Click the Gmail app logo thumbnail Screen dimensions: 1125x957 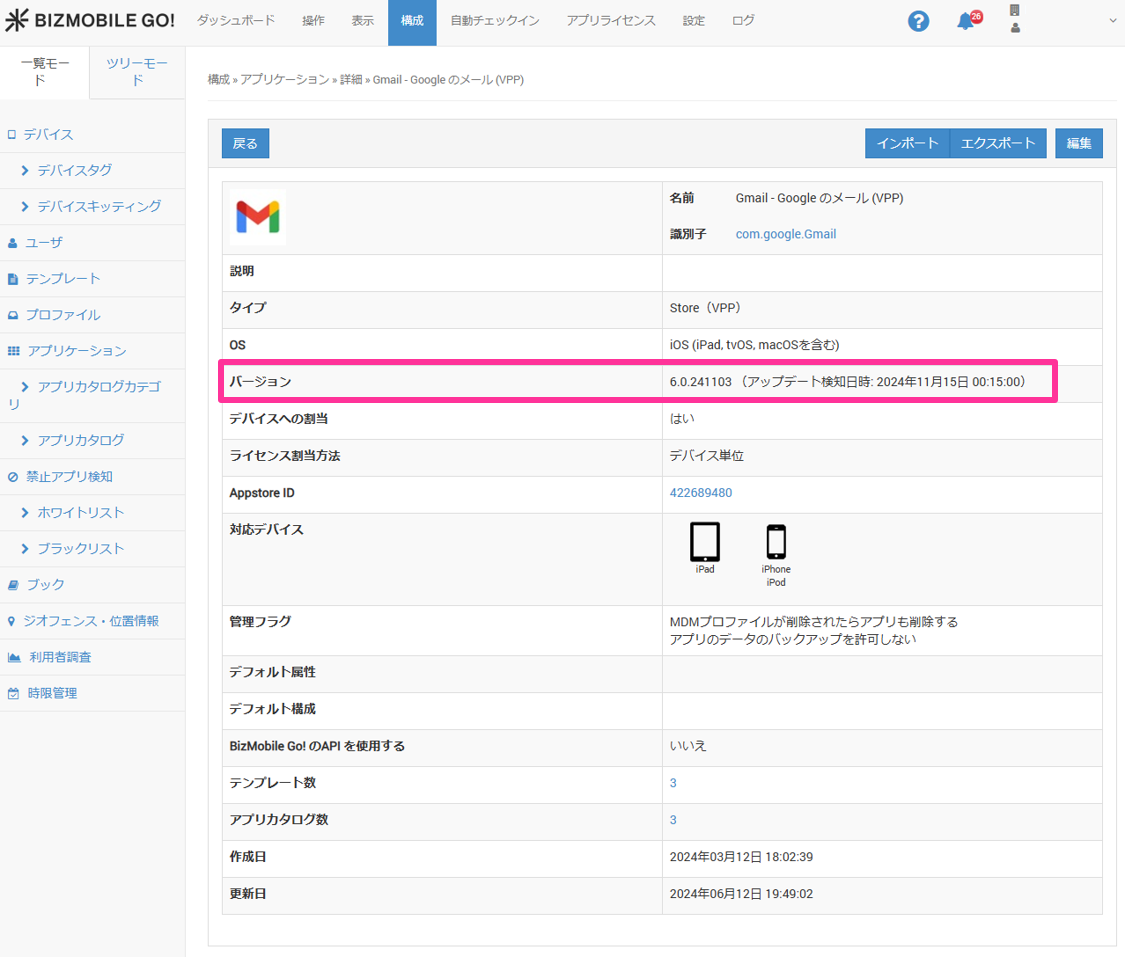pyautogui.click(x=257, y=217)
